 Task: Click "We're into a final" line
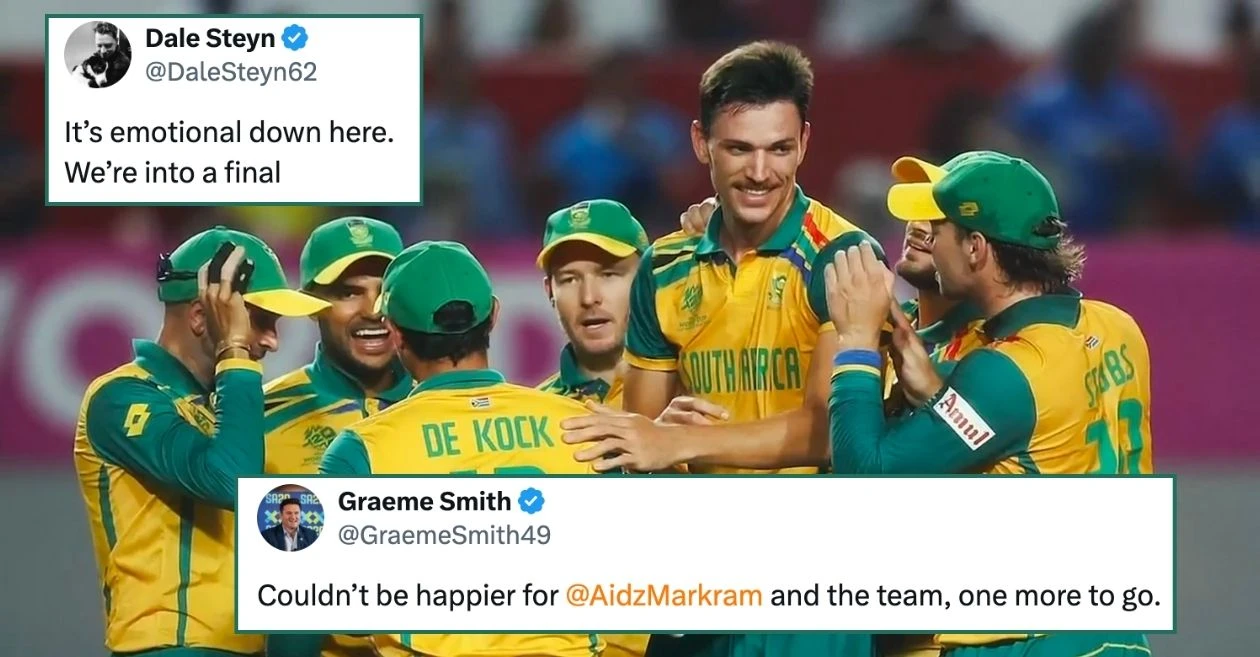(x=173, y=172)
